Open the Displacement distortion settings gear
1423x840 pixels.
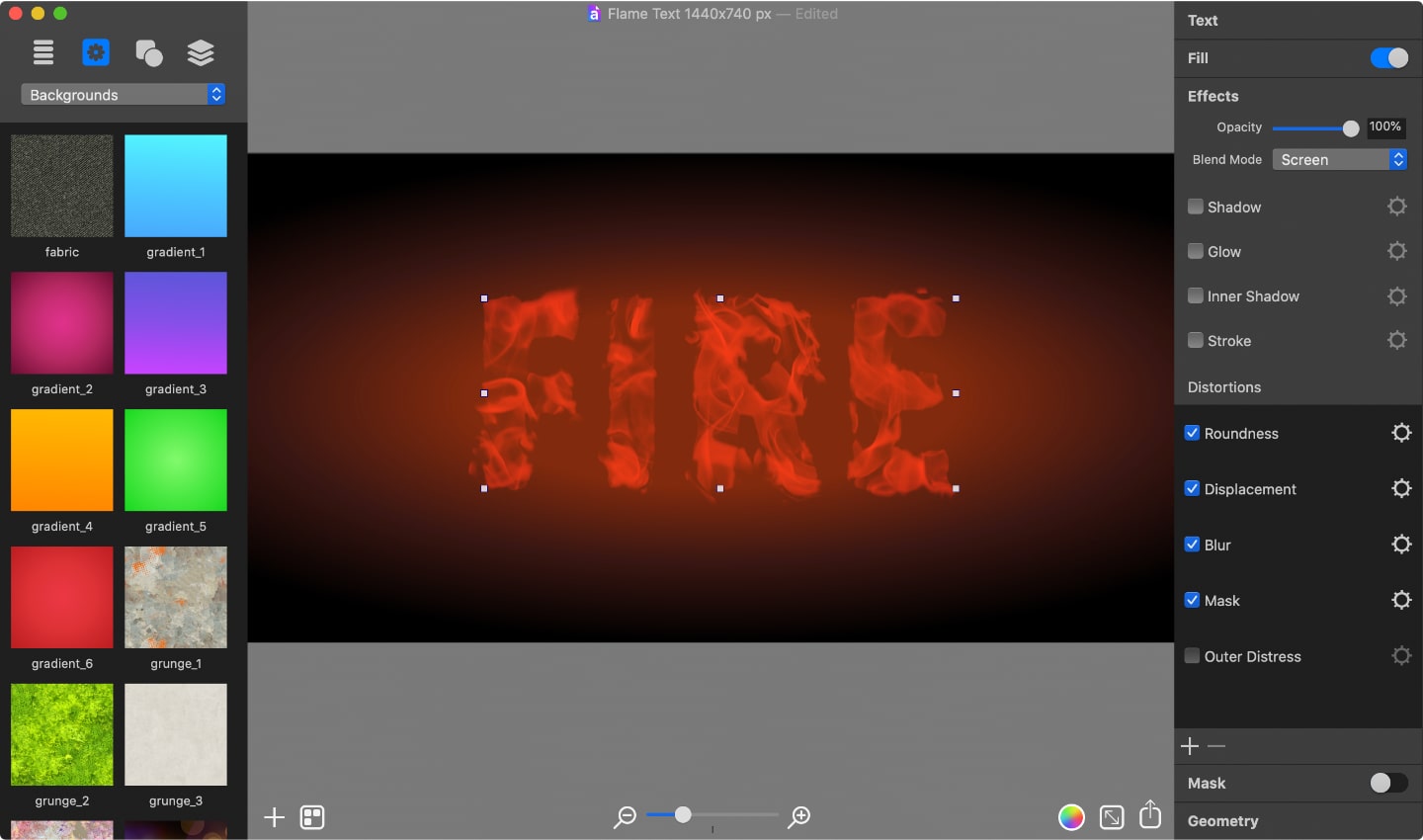pos(1401,488)
